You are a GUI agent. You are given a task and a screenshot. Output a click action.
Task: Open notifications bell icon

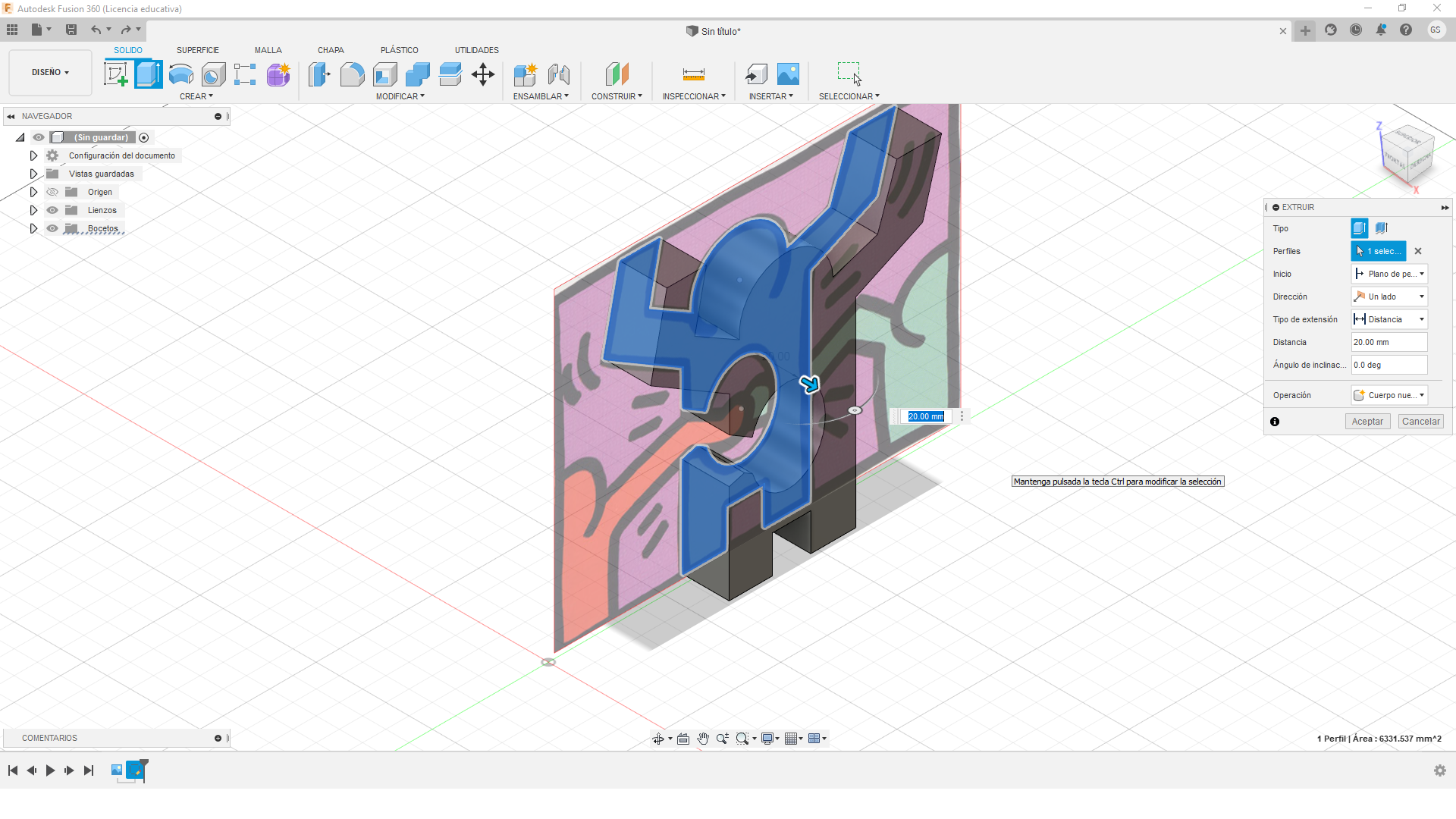(x=1381, y=30)
